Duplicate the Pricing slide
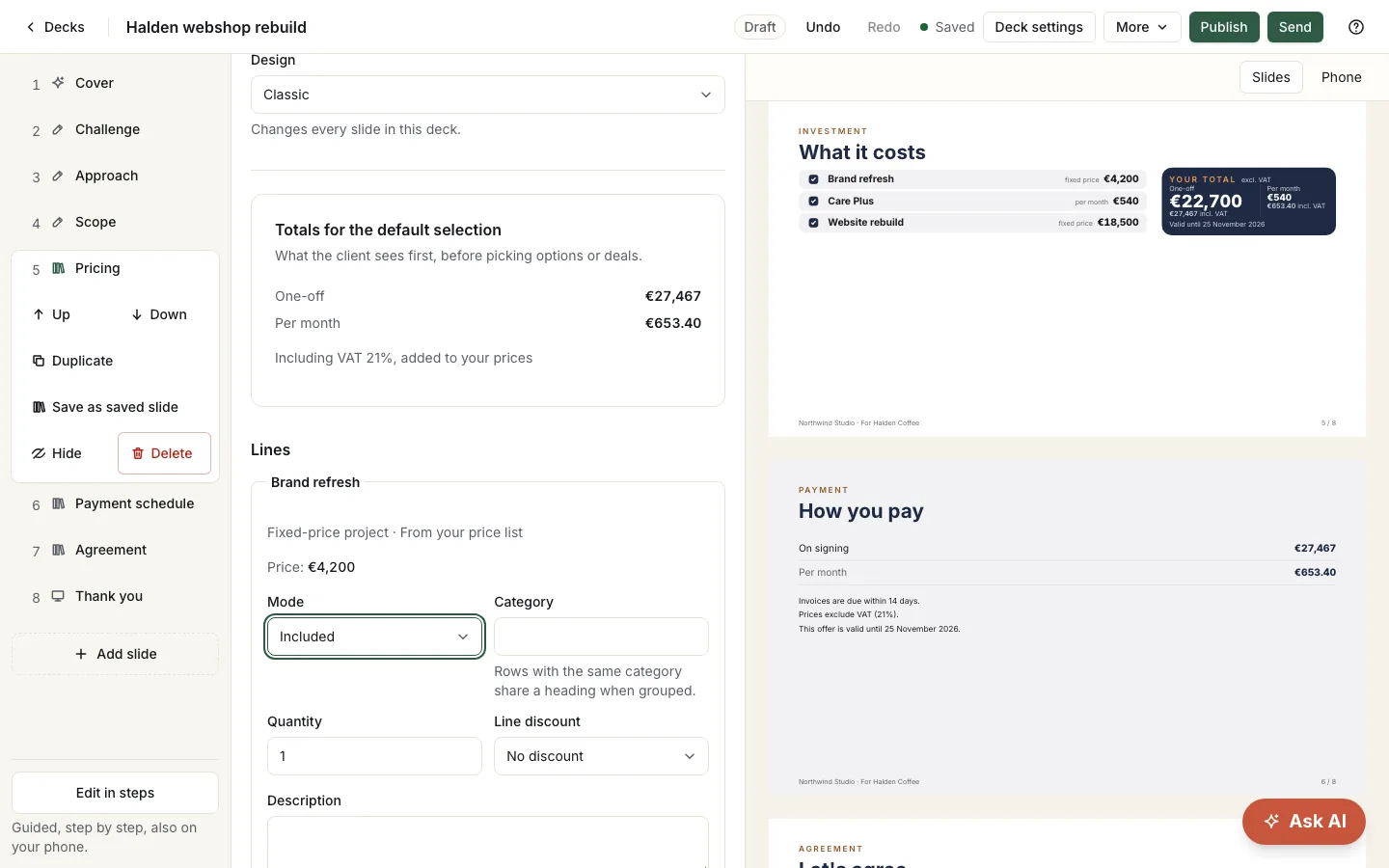The width and height of the screenshot is (1389, 868). (72, 361)
